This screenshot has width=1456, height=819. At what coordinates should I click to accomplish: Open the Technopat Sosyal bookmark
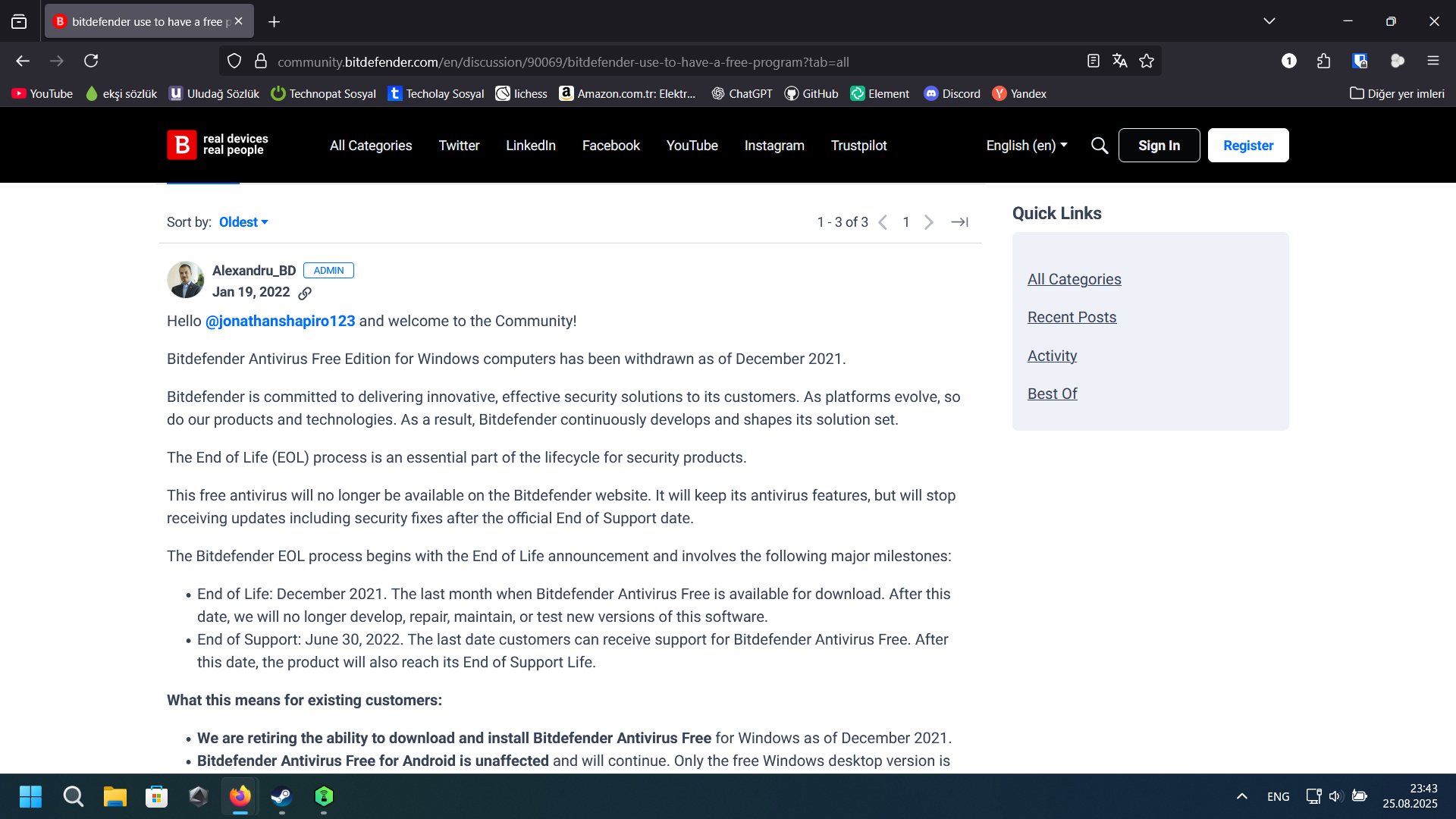tap(324, 93)
